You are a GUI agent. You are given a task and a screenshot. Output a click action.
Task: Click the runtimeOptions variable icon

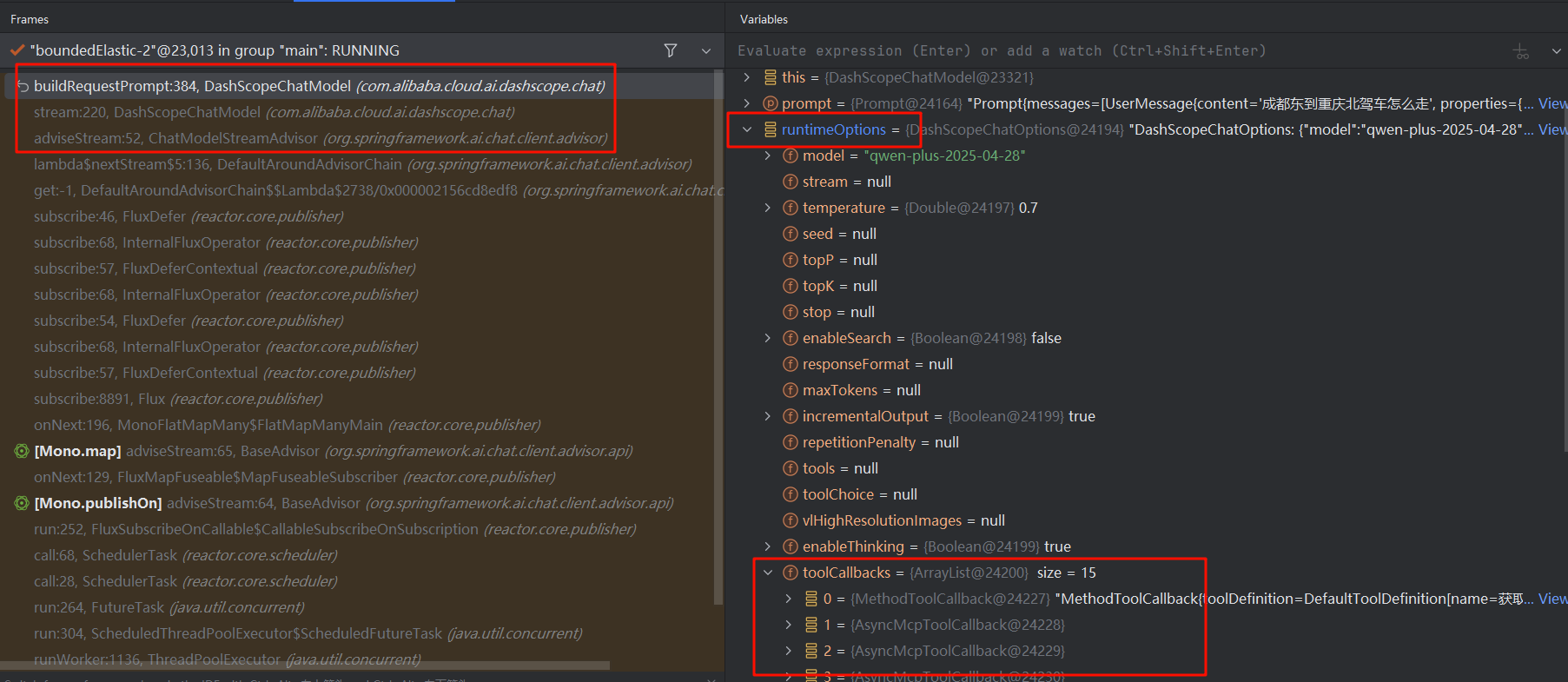pyautogui.click(x=770, y=129)
